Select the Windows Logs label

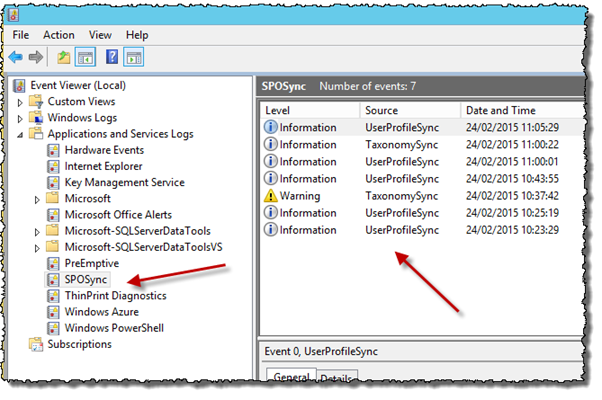click(82, 118)
